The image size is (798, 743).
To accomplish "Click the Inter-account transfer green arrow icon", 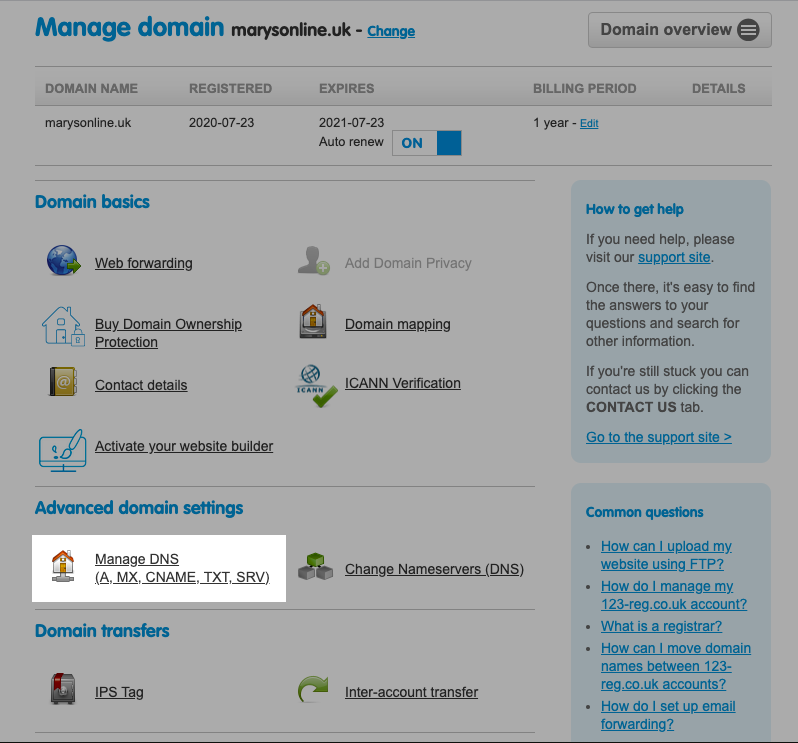I will pos(313,689).
